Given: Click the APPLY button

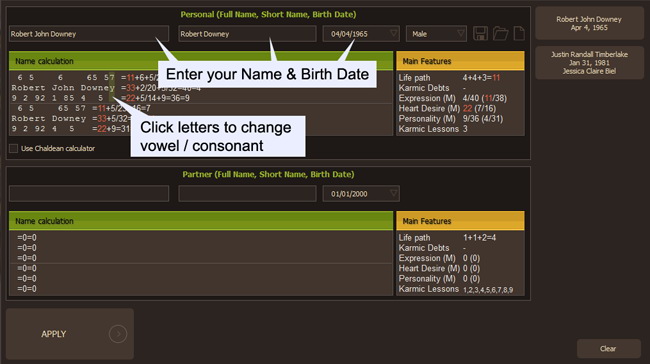Looking at the screenshot, I should pyautogui.click(x=70, y=334).
